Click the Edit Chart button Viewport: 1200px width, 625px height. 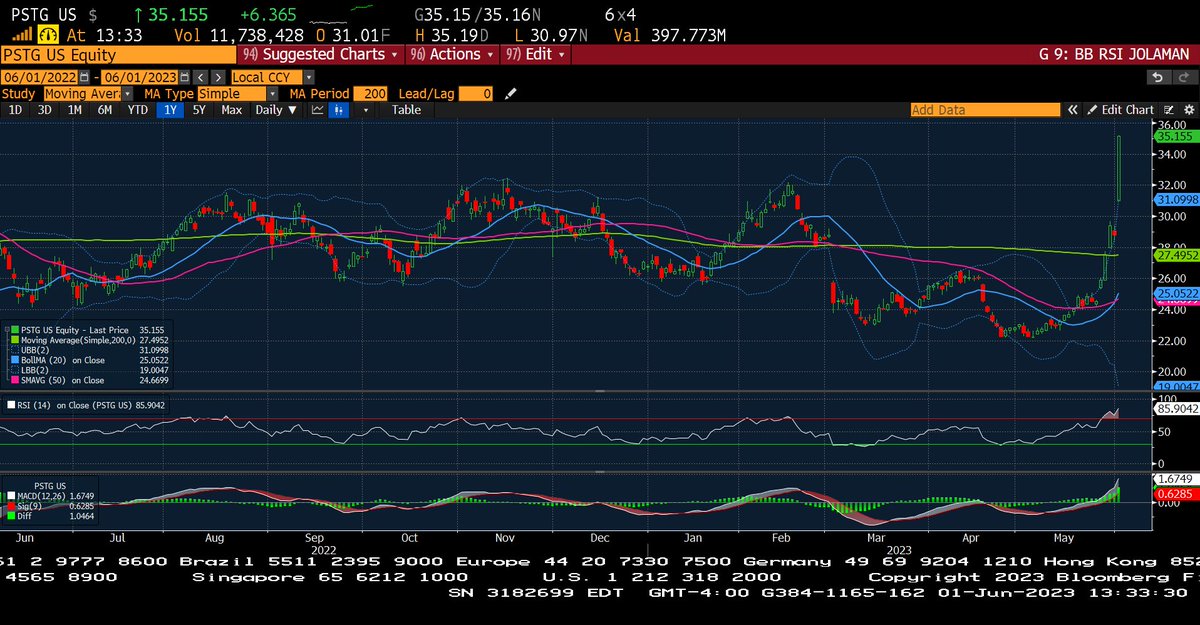pos(1120,110)
